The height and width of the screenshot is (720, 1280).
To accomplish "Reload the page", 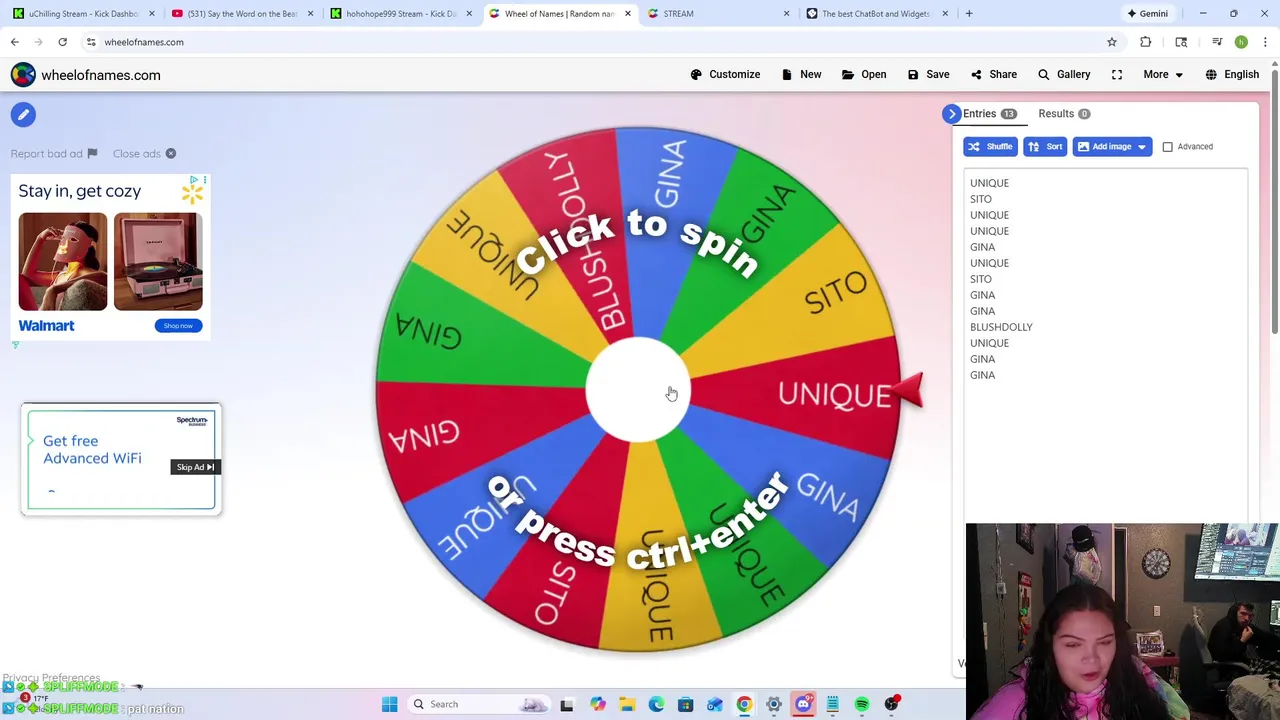I will [62, 42].
